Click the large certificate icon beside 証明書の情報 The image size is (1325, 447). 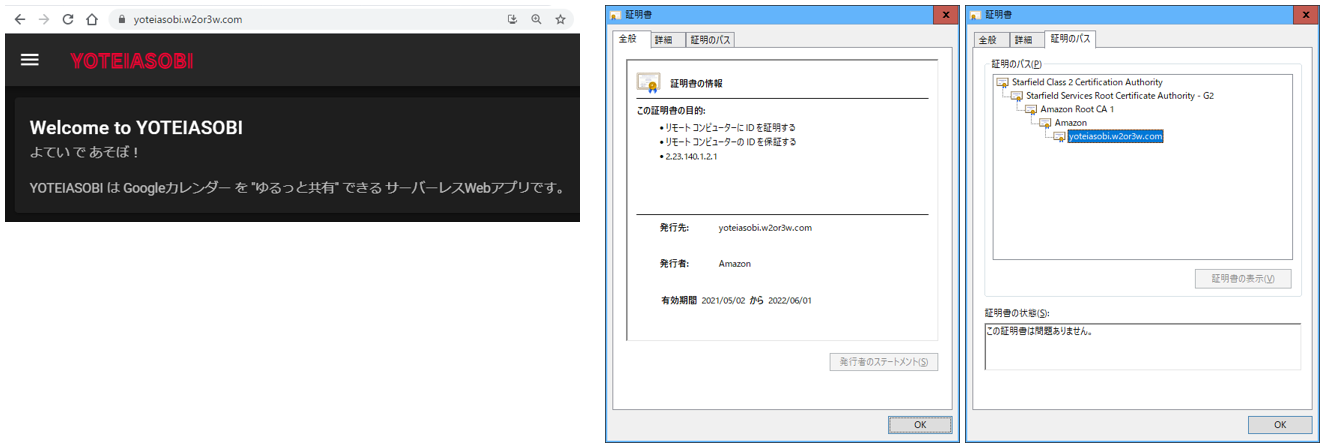point(648,83)
